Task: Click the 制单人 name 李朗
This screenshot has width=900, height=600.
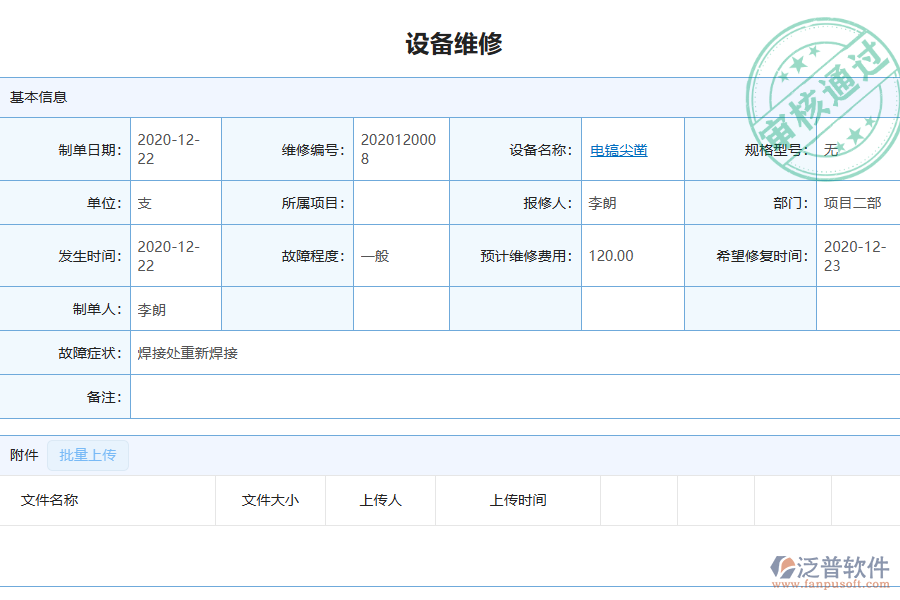Action: (149, 308)
